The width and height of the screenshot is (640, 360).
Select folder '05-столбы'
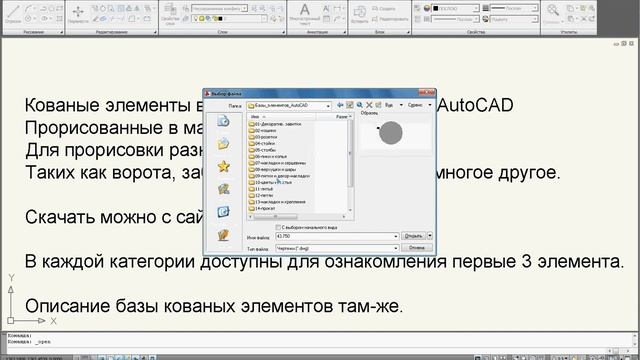[262, 150]
